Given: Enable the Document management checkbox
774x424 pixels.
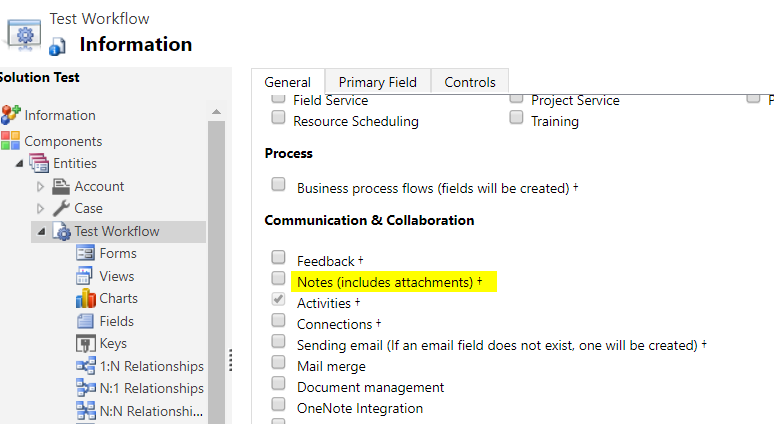Looking at the screenshot, I should click(x=278, y=383).
